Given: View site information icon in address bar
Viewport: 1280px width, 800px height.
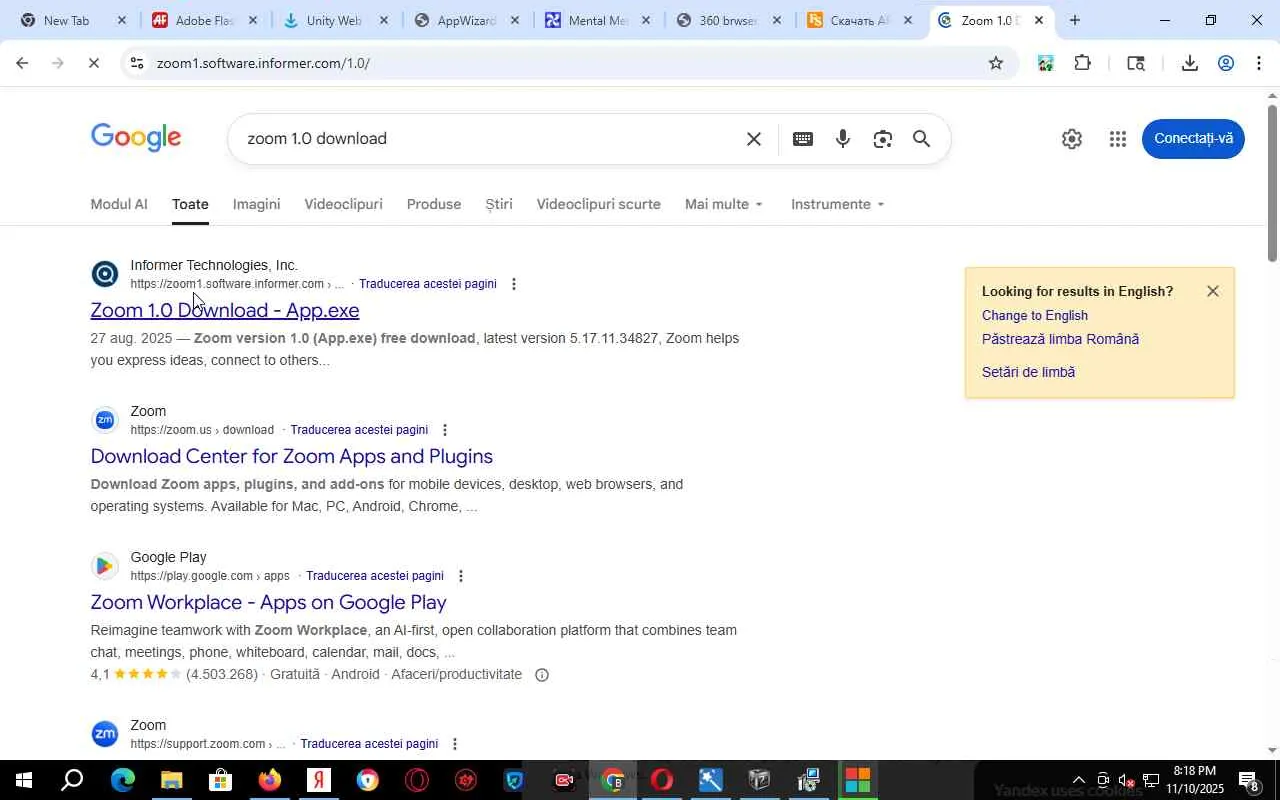Looking at the screenshot, I should point(137,63).
